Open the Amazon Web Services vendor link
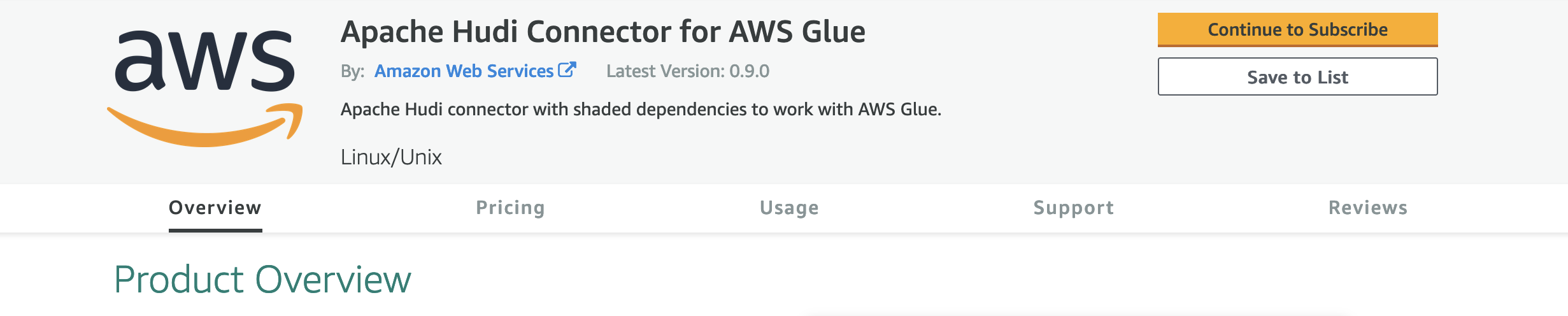This screenshot has height=316, width=1568. pos(464,71)
